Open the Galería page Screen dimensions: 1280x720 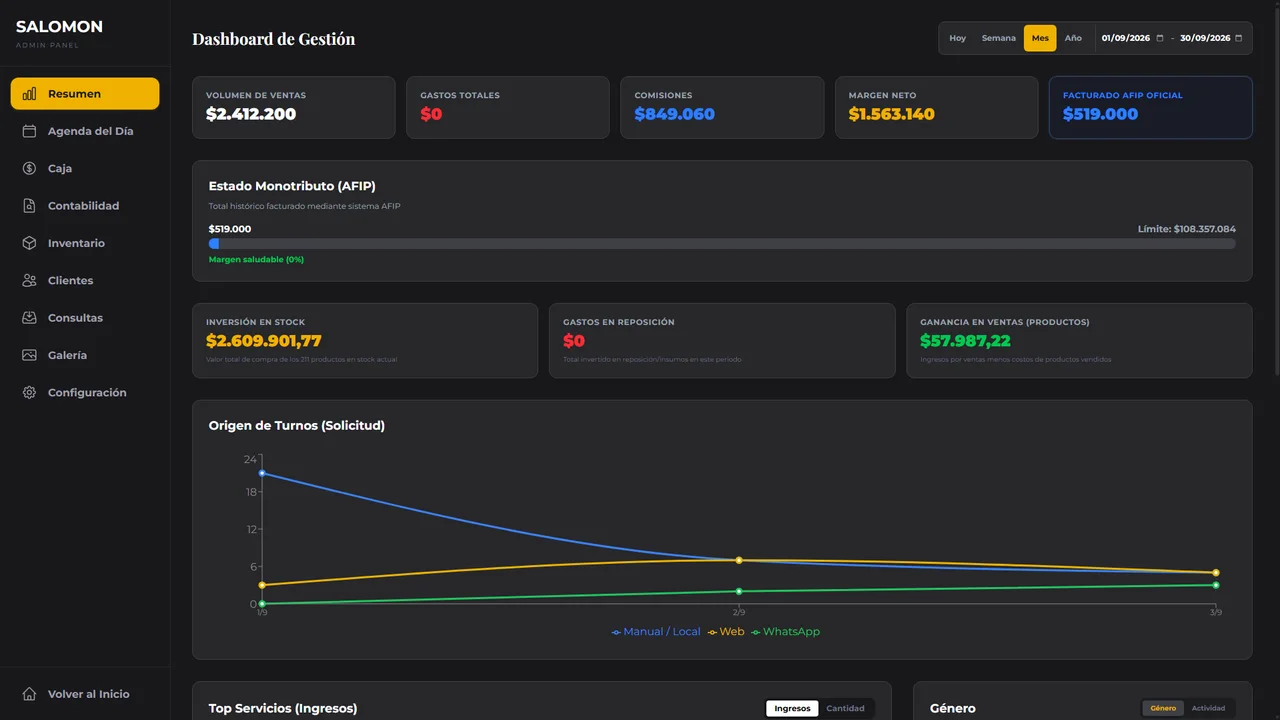tap(85, 355)
